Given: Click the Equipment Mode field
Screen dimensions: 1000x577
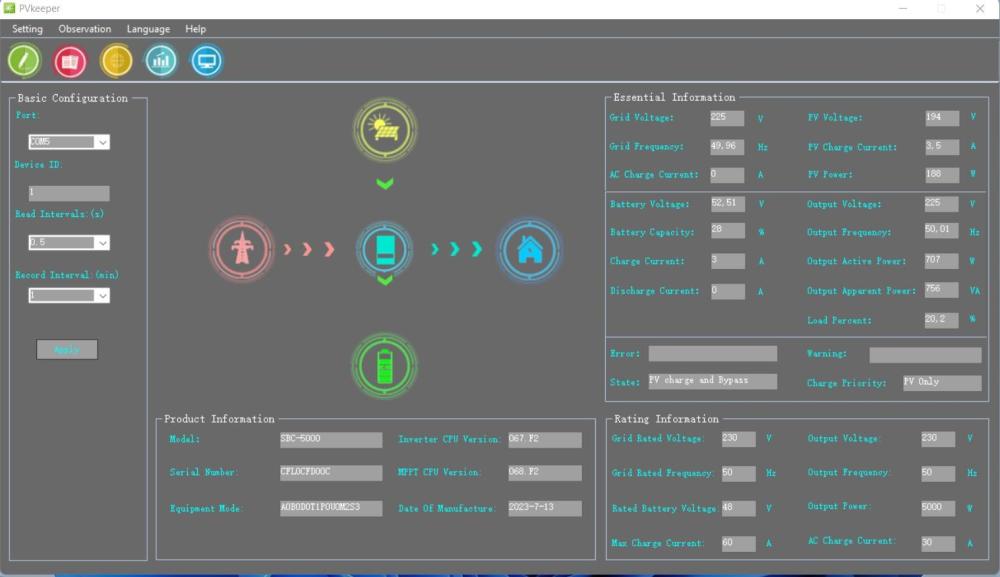Looking at the screenshot, I should (x=331, y=508).
